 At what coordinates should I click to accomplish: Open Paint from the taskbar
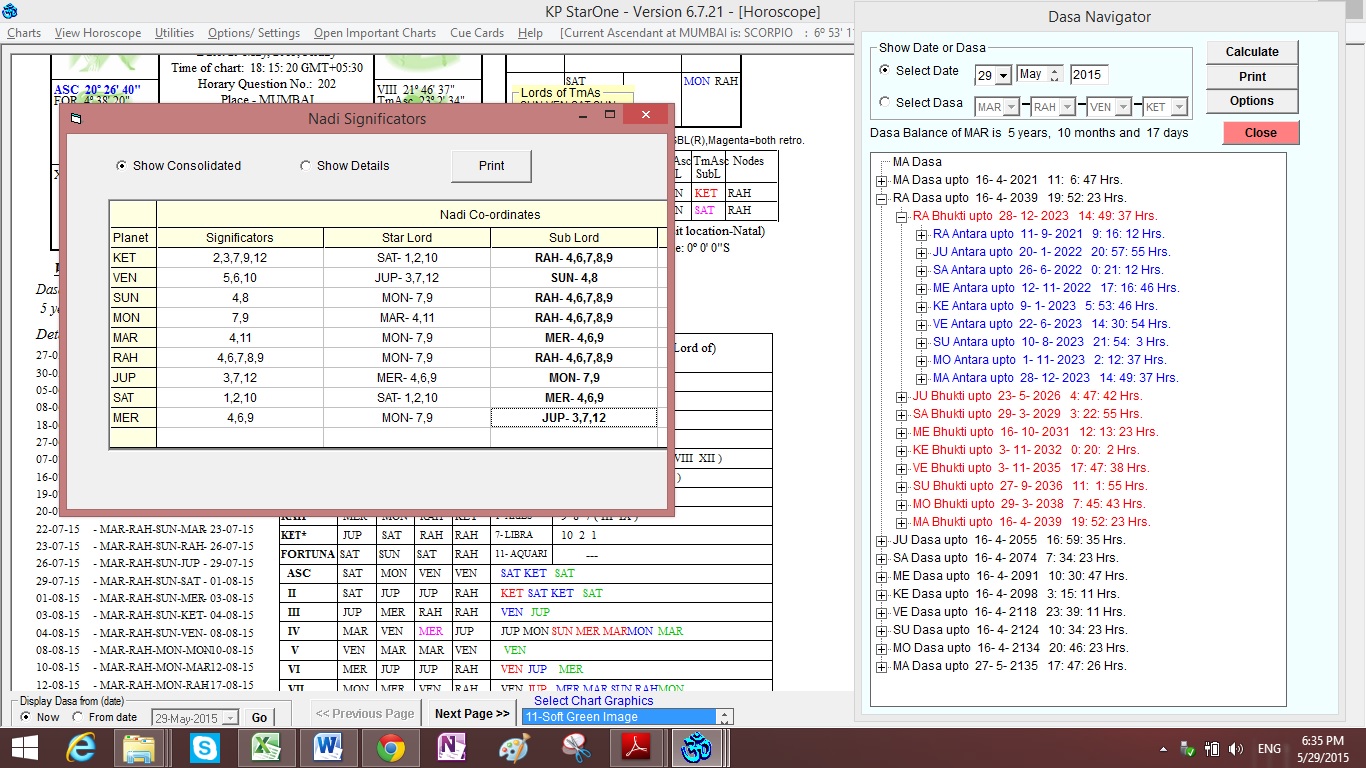pos(514,747)
